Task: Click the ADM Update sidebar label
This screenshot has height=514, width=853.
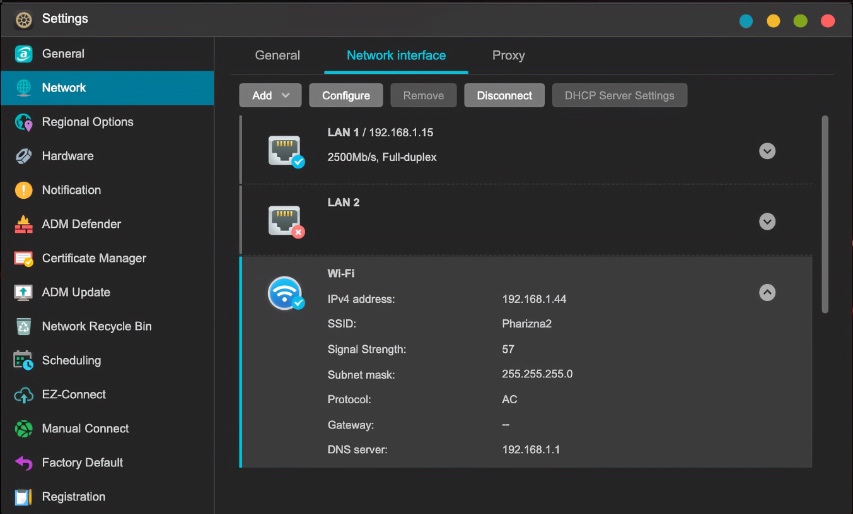Action: coord(76,292)
